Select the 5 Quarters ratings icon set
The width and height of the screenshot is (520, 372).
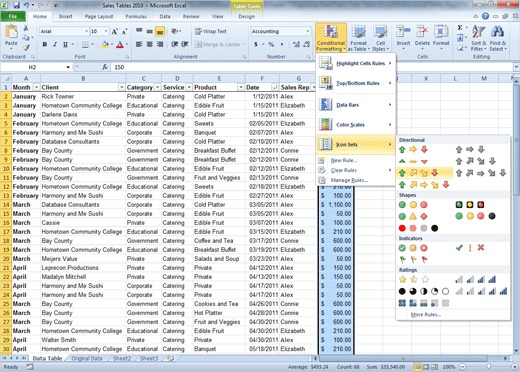click(424, 291)
